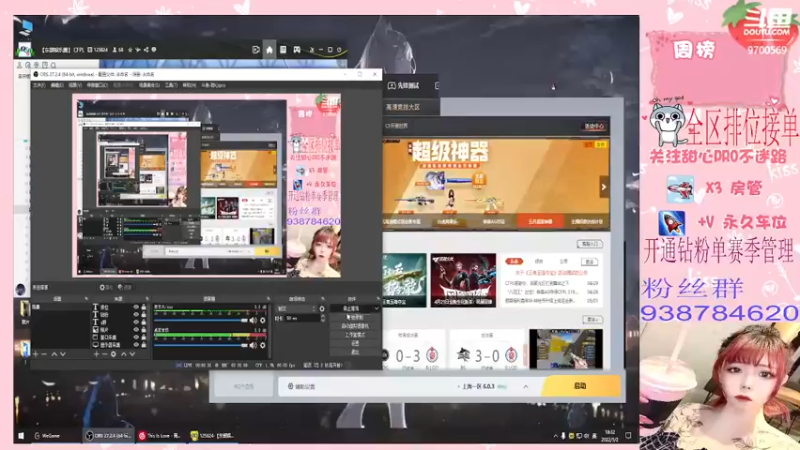This screenshot has height=450, width=800.
Task: Move the scene up with the arrow
Action: [x=54, y=354]
